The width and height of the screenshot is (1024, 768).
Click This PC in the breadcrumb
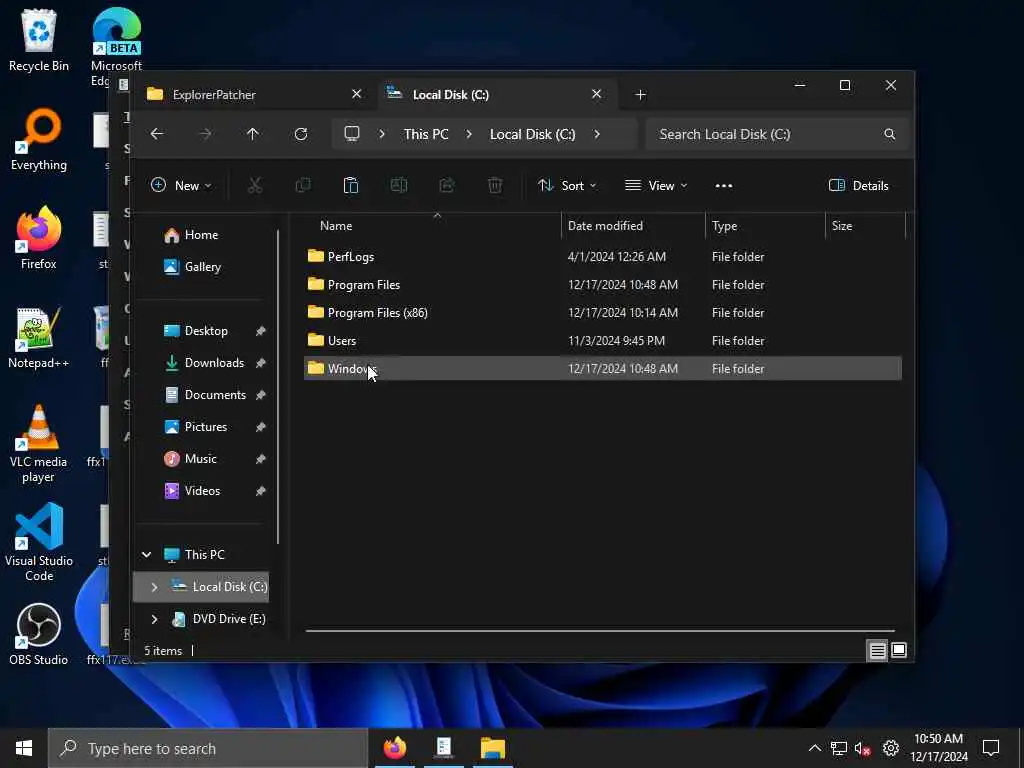[x=426, y=134]
